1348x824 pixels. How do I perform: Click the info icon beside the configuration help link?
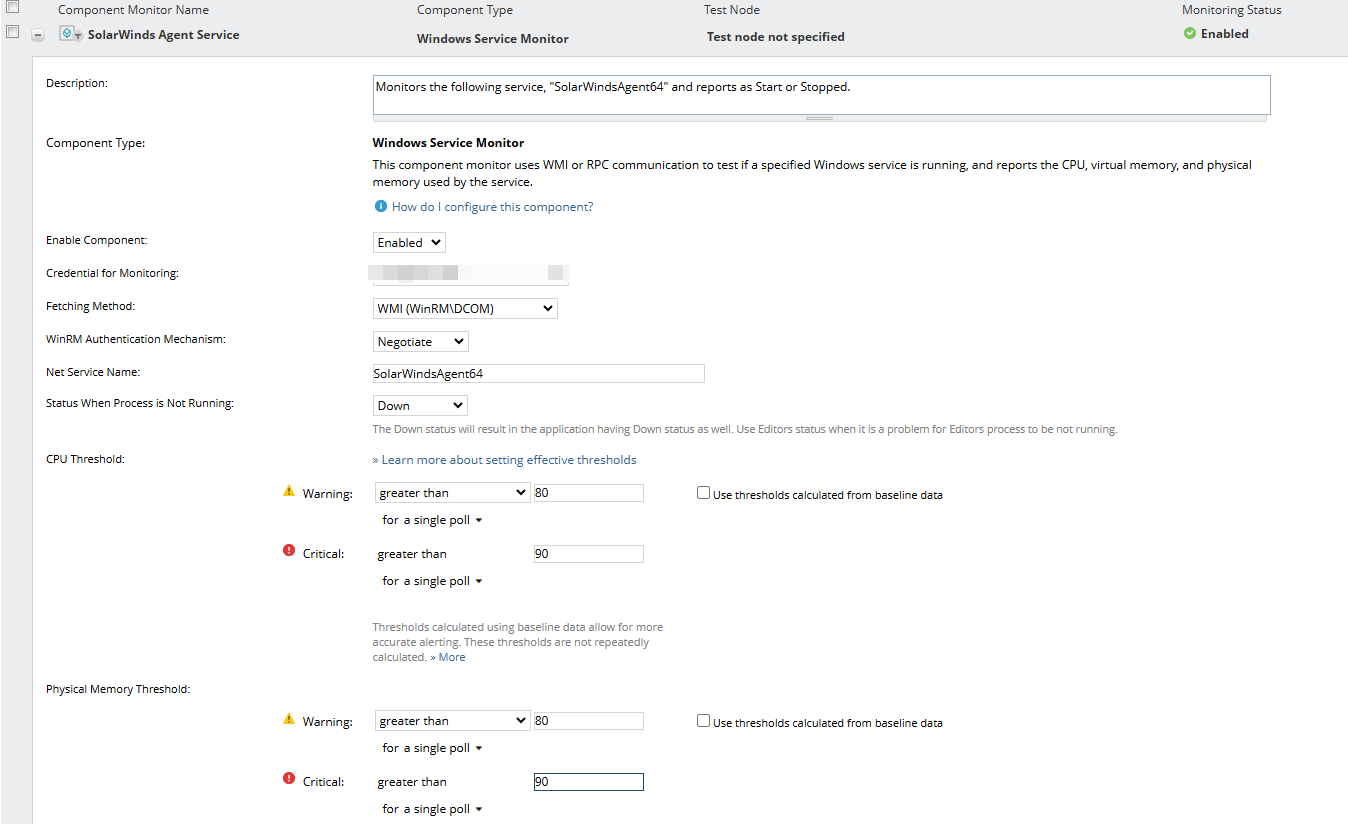point(380,207)
